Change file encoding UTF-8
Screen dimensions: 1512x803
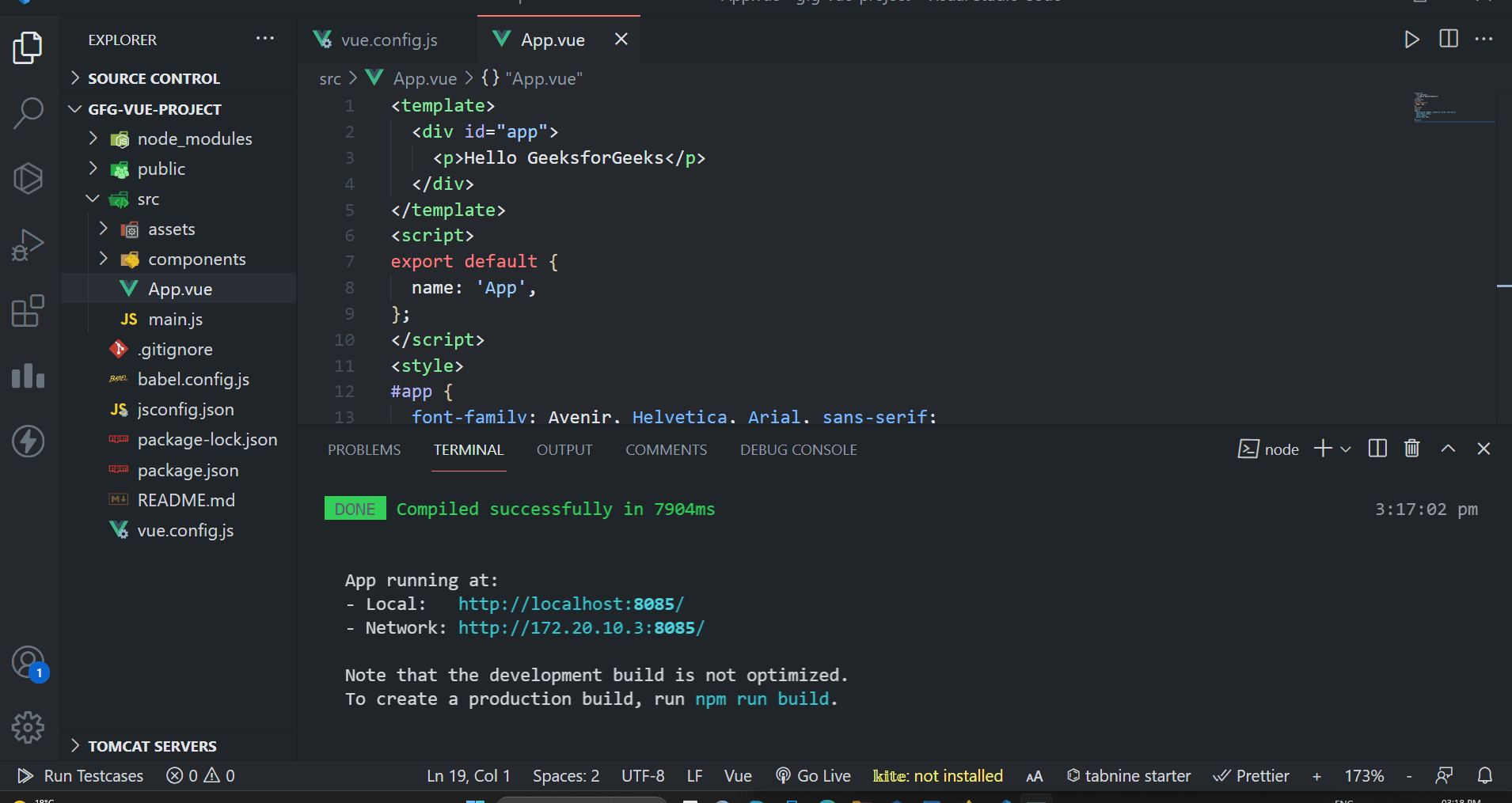click(643, 776)
